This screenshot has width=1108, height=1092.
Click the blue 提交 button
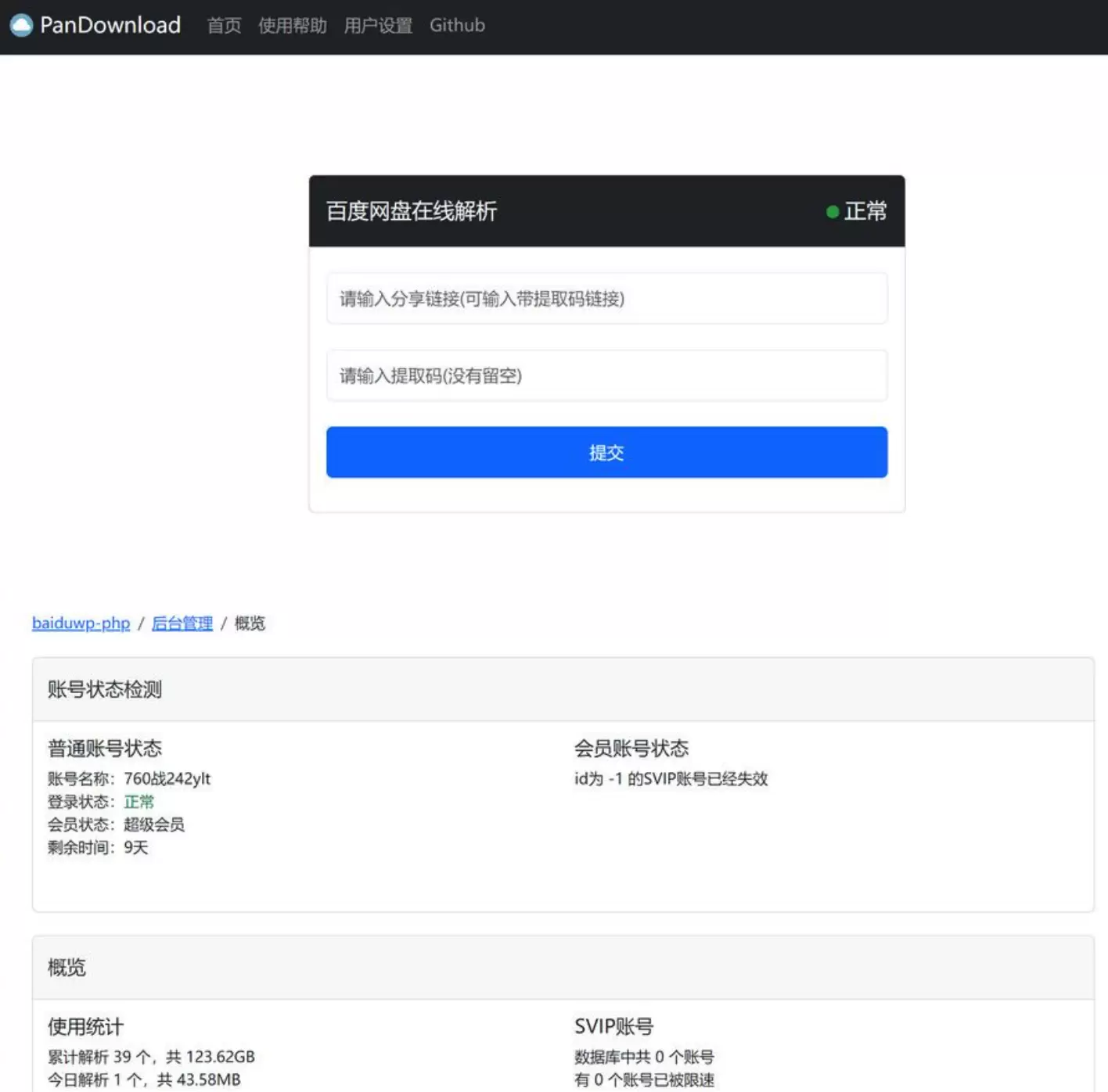pyautogui.click(x=606, y=452)
